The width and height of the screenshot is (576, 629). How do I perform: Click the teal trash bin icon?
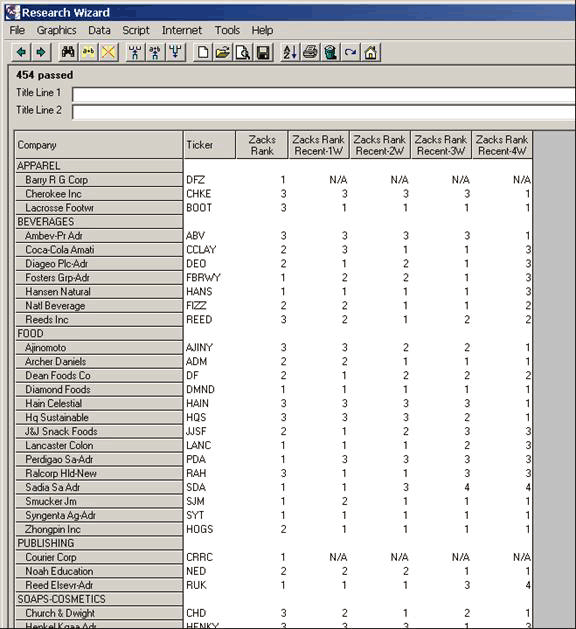331,52
